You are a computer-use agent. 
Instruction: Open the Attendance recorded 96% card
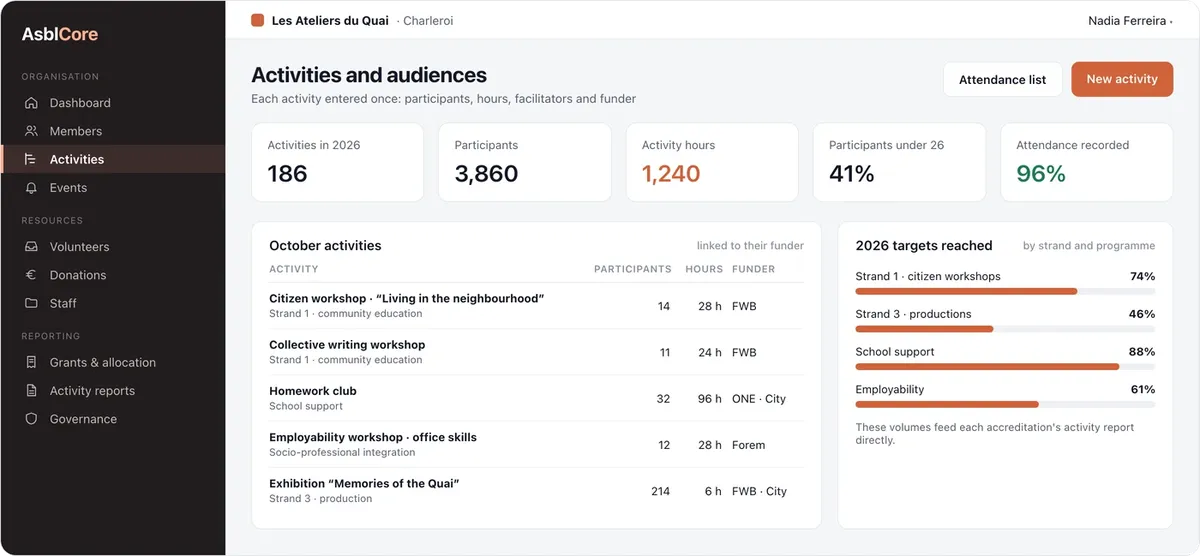[x=1086, y=162]
